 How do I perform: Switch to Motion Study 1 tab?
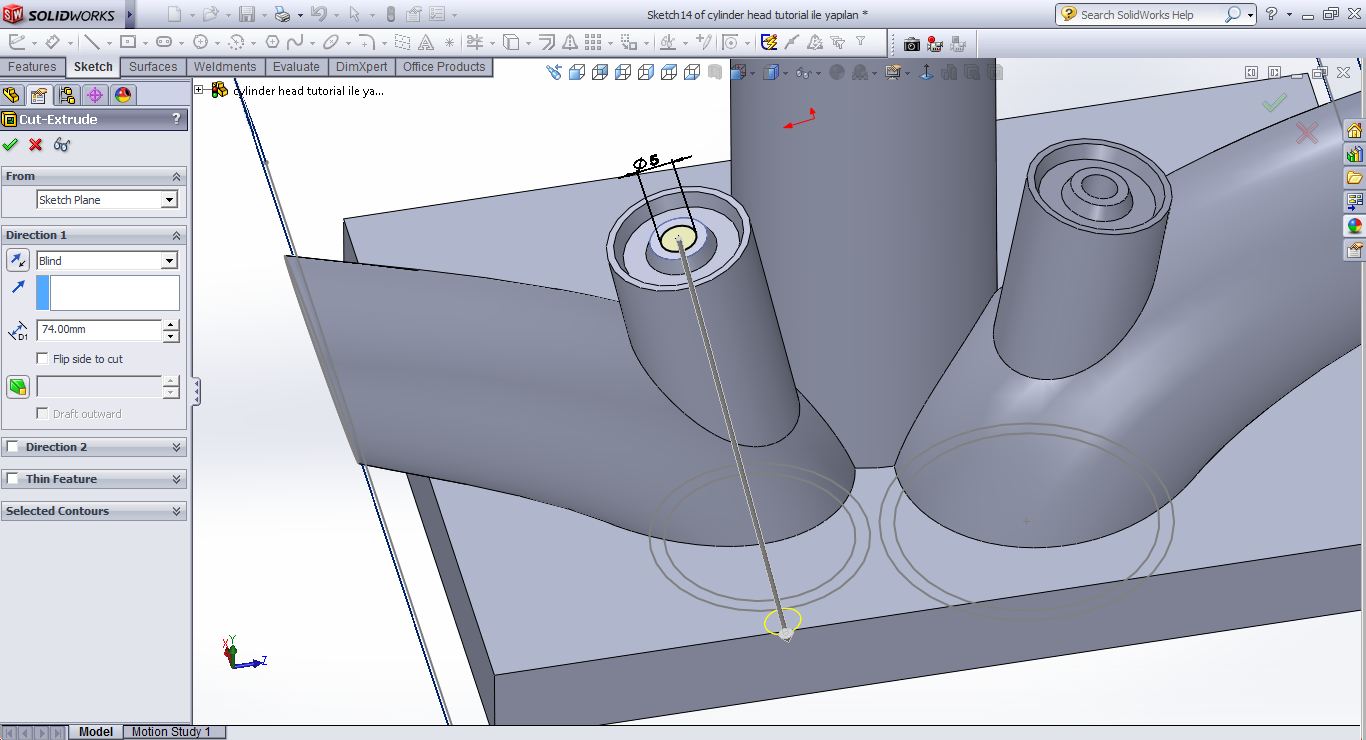point(171,732)
